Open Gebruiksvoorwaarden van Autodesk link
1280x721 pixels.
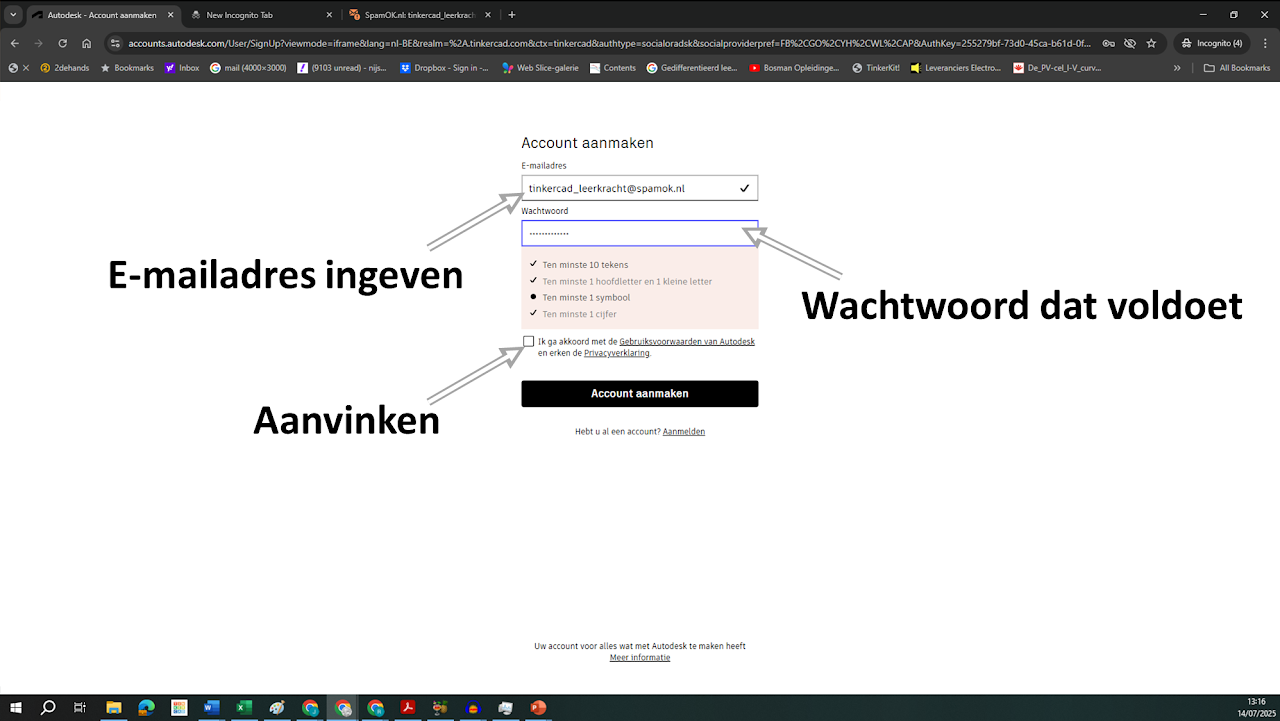click(x=687, y=341)
